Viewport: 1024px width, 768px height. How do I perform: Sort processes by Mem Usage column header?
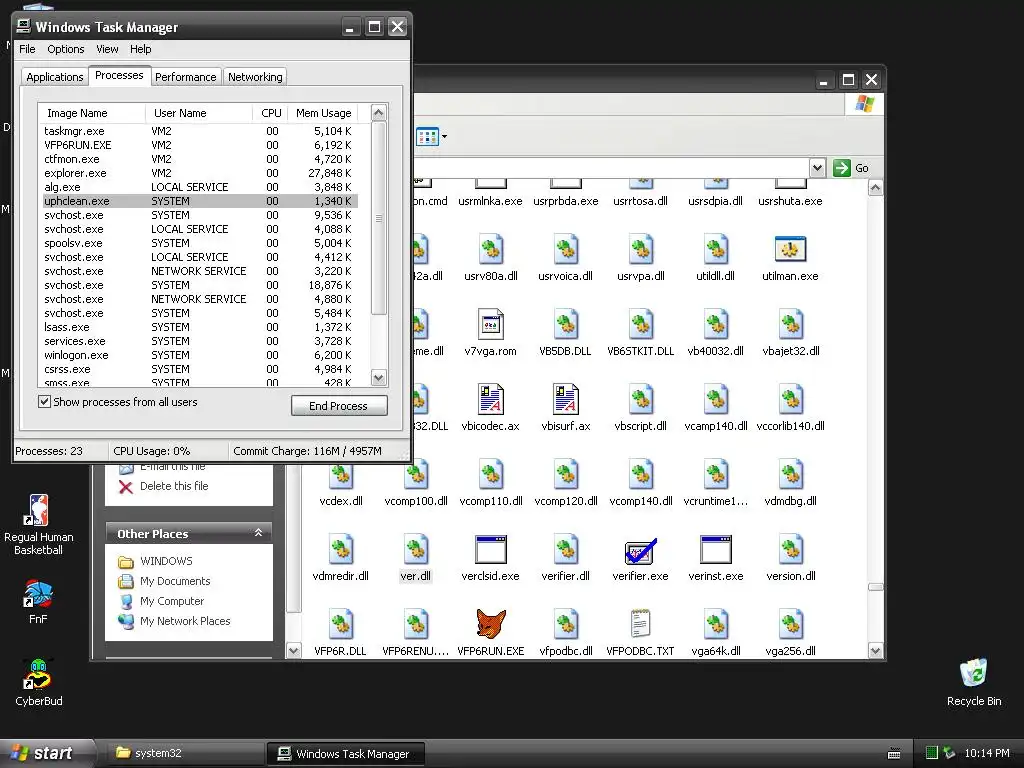(x=323, y=113)
